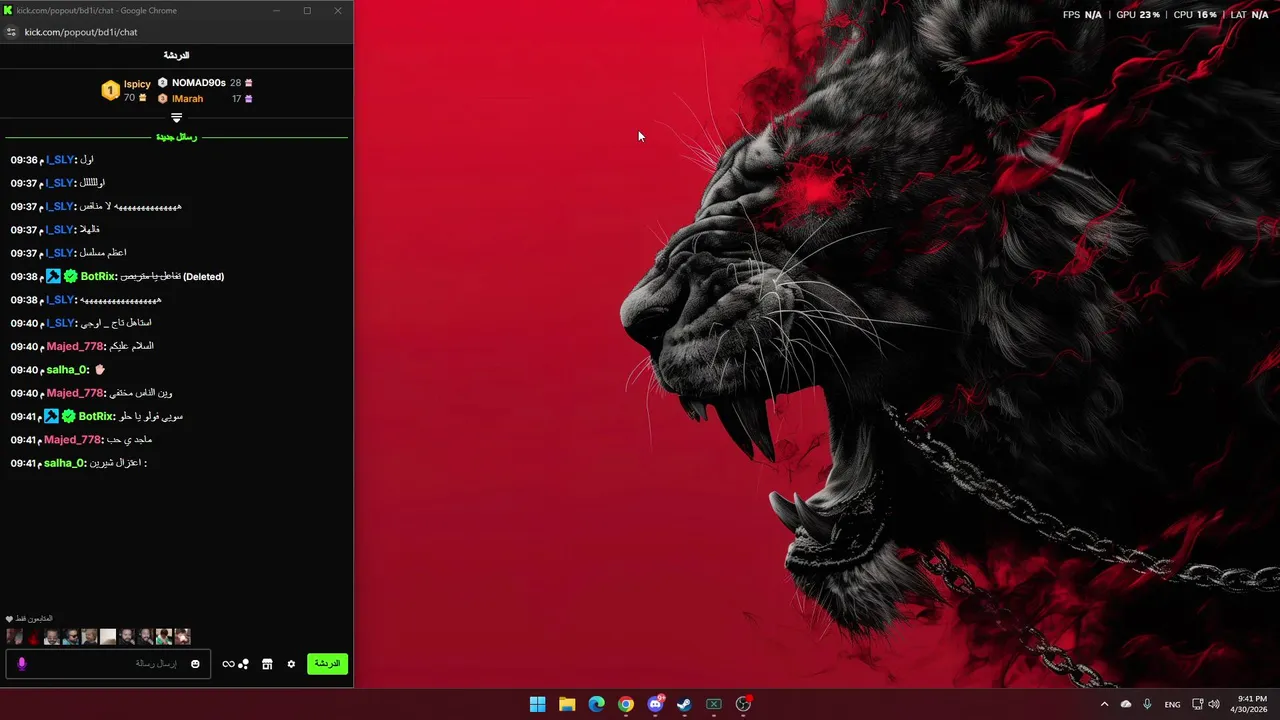Viewport: 1280px width, 720px height.
Task: Open Windows Start menu
Action: tap(537, 704)
